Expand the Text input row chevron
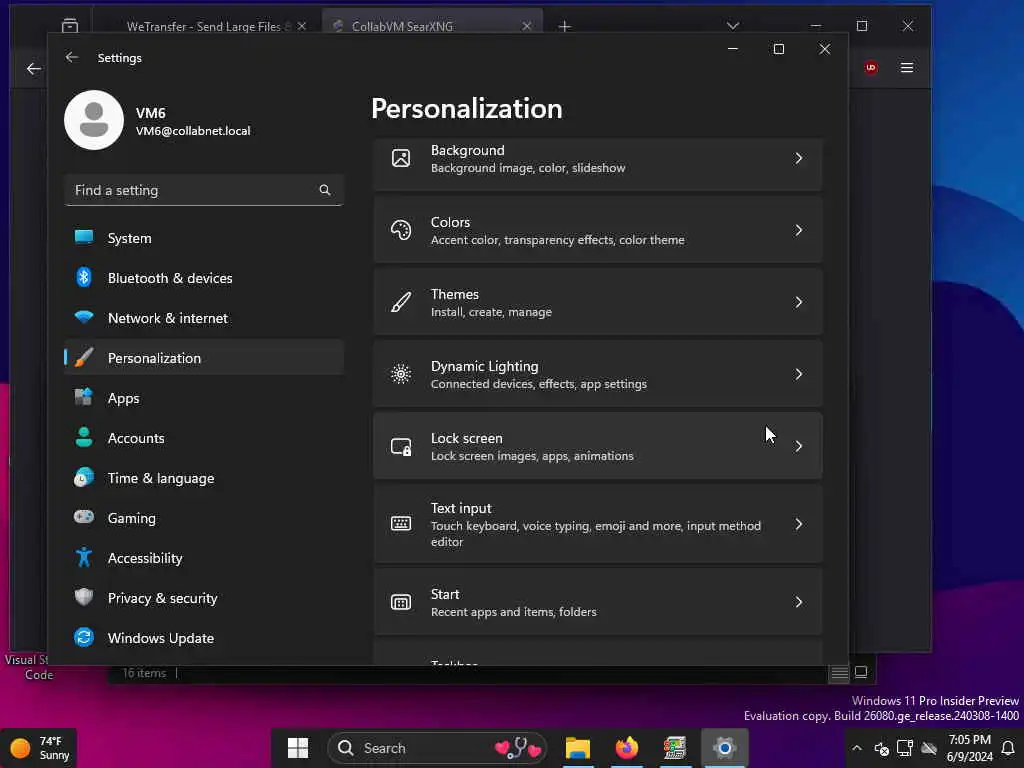1024x768 pixels. (x=799, y=524)
